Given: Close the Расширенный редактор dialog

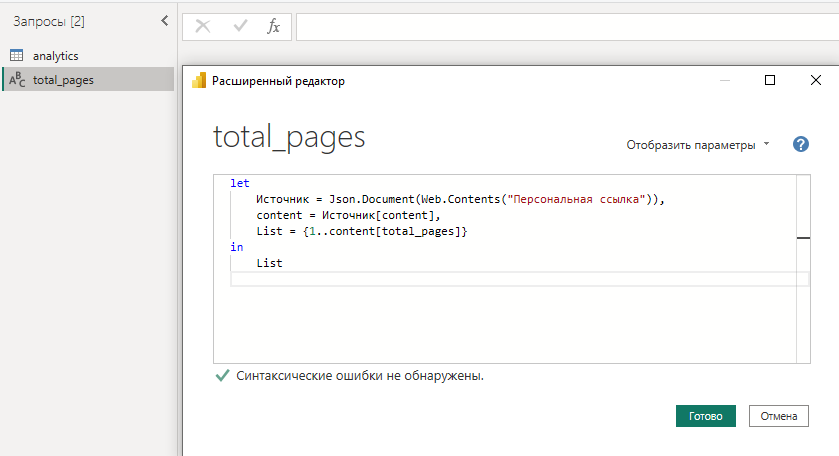Looking at the screenshot, I should [x=815, y=80].
